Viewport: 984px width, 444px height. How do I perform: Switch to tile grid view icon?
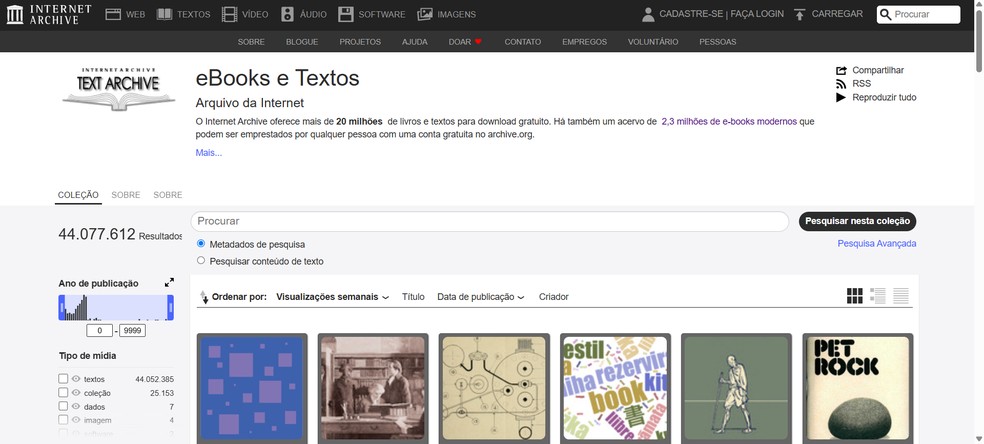[x=855, y=296]
